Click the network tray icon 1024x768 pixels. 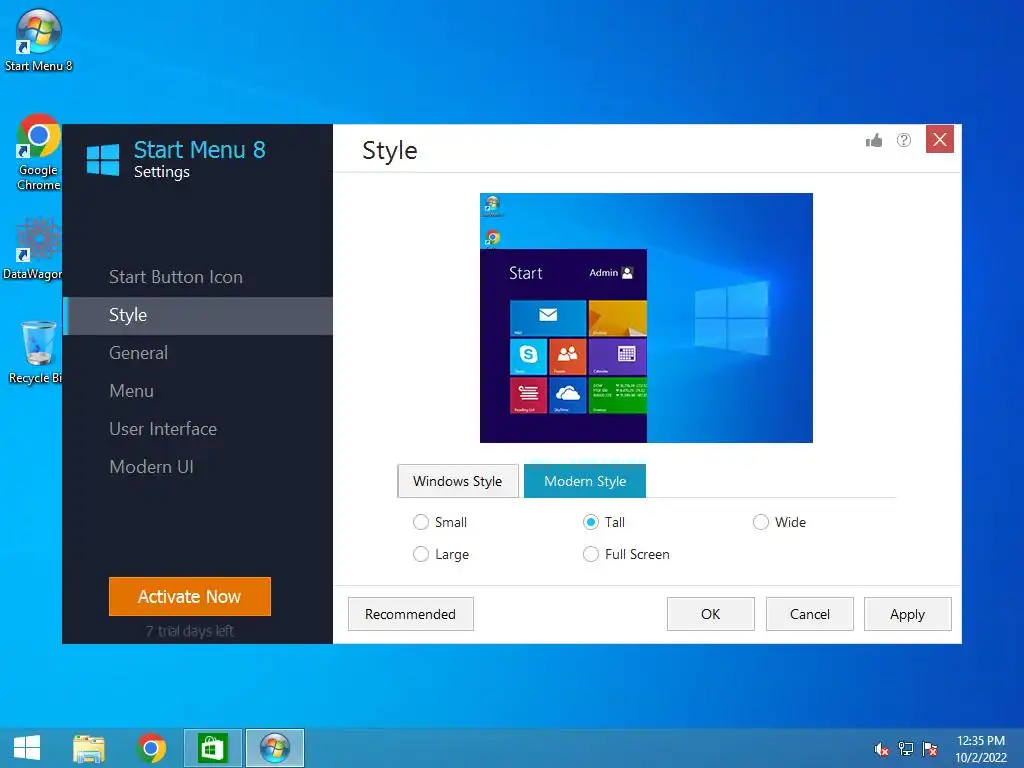pyautogui.click(x=906, y=749)
